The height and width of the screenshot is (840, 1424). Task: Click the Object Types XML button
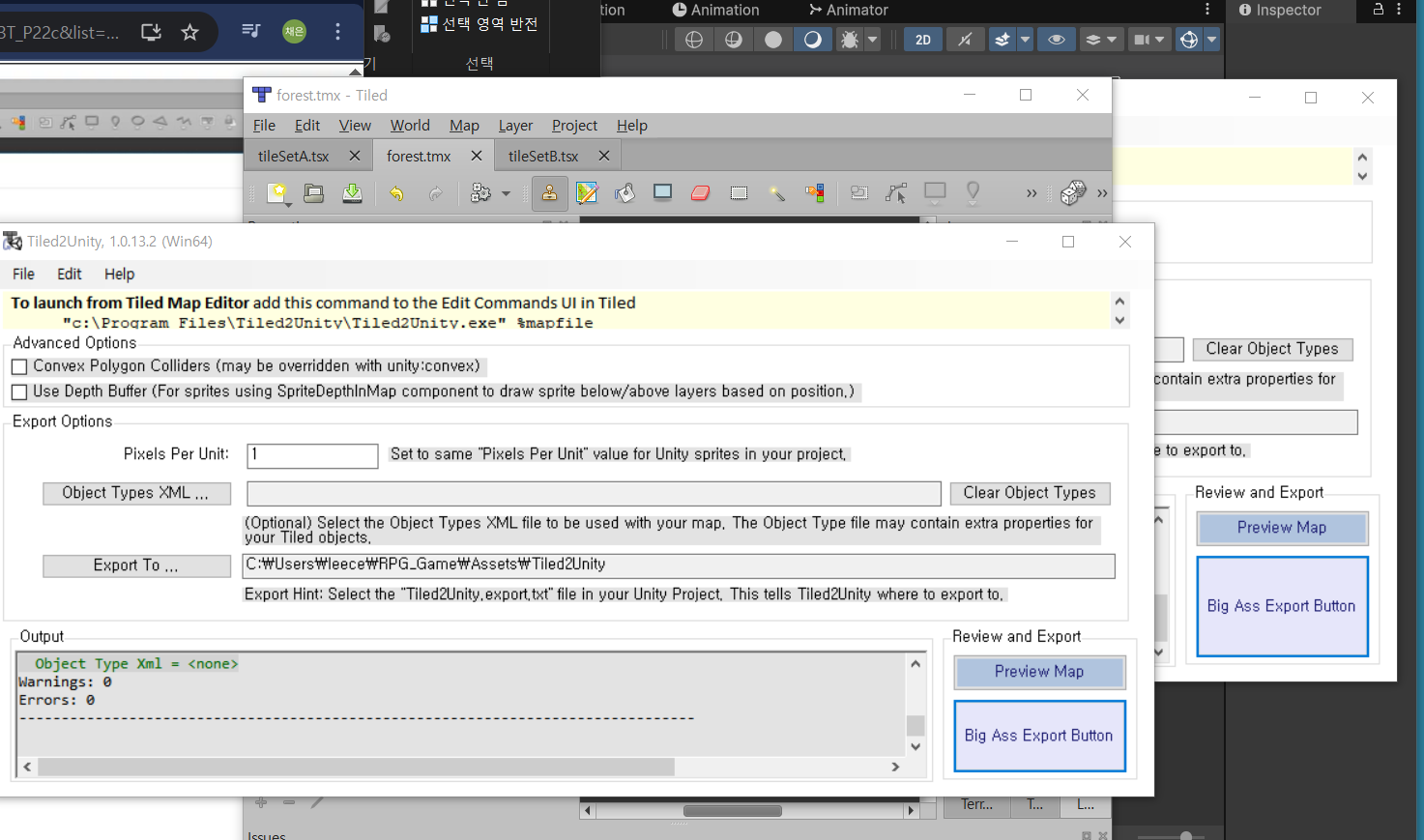[x=136, y=493]
